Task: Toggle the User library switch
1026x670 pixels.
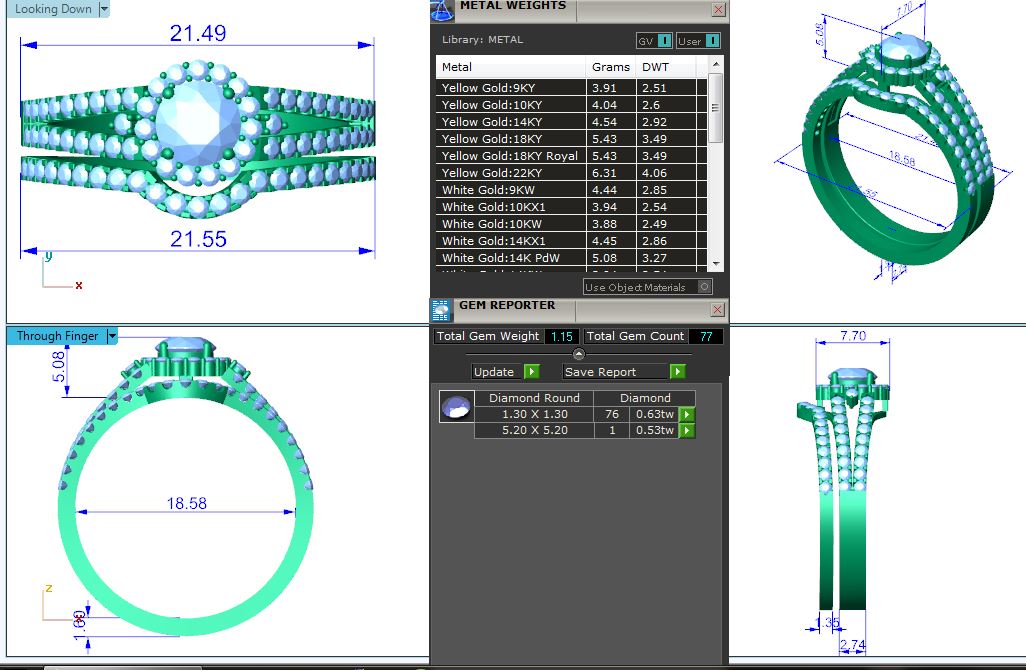Action: [x=711, y=41]
